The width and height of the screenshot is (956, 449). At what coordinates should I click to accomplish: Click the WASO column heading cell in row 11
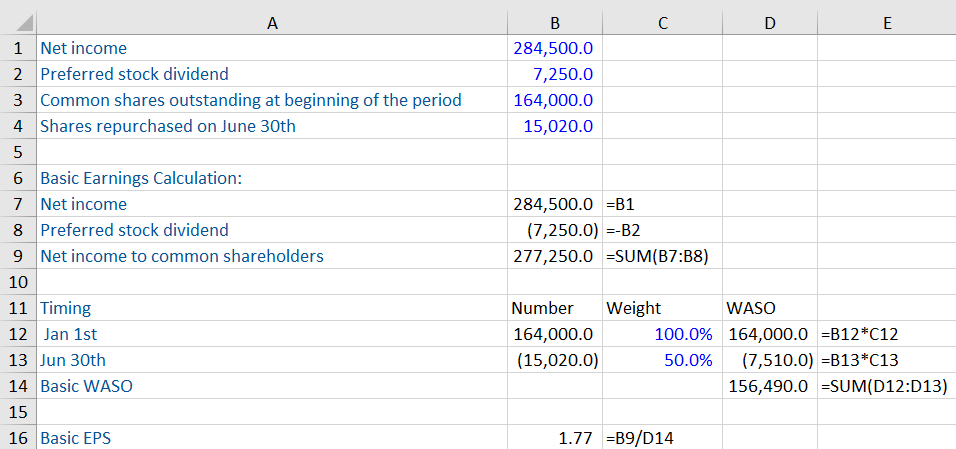pos(751,308)
